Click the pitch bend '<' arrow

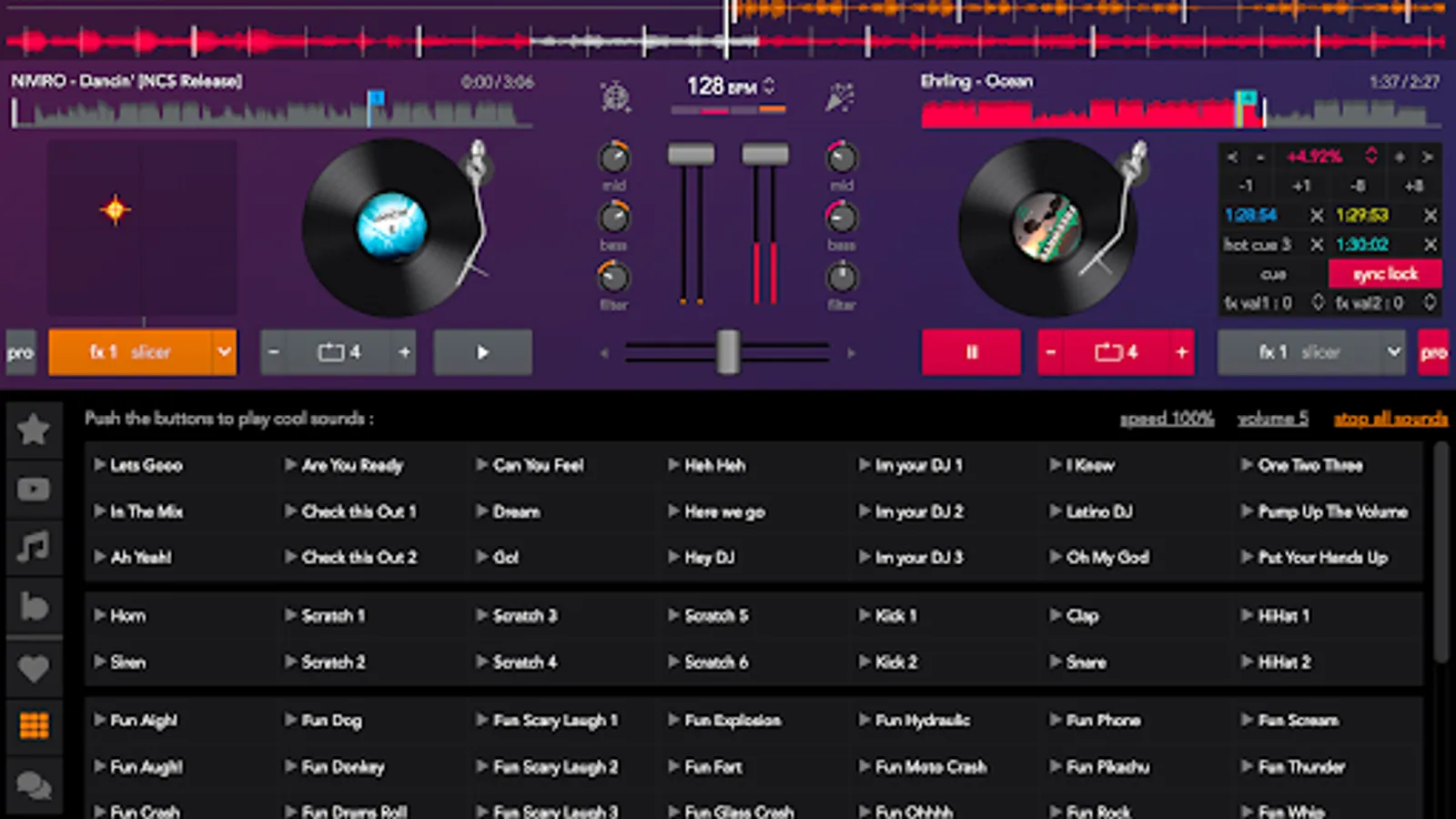[x=1232, y=157]
